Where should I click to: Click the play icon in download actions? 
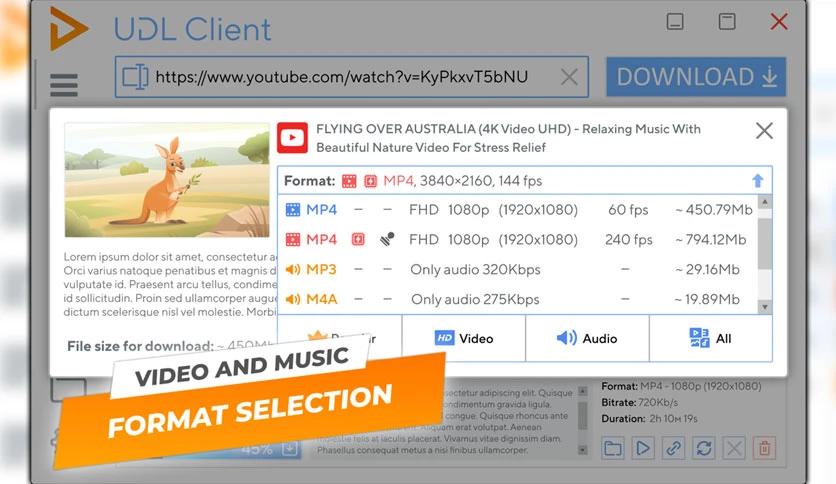[x=643, y=448]
